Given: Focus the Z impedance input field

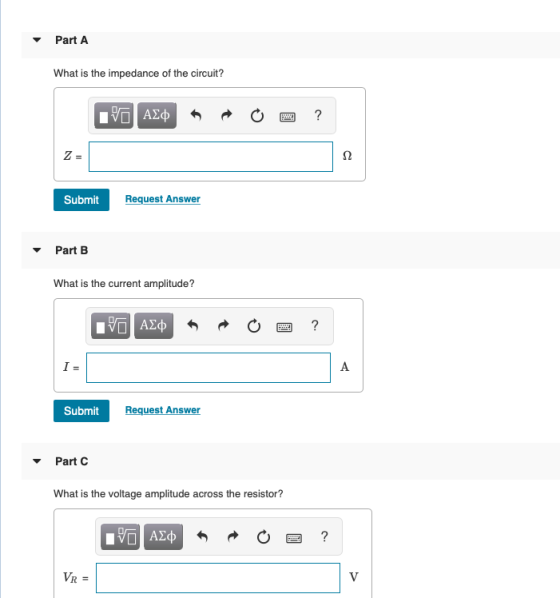Looking at the screenshot, I should pos(211,156).
